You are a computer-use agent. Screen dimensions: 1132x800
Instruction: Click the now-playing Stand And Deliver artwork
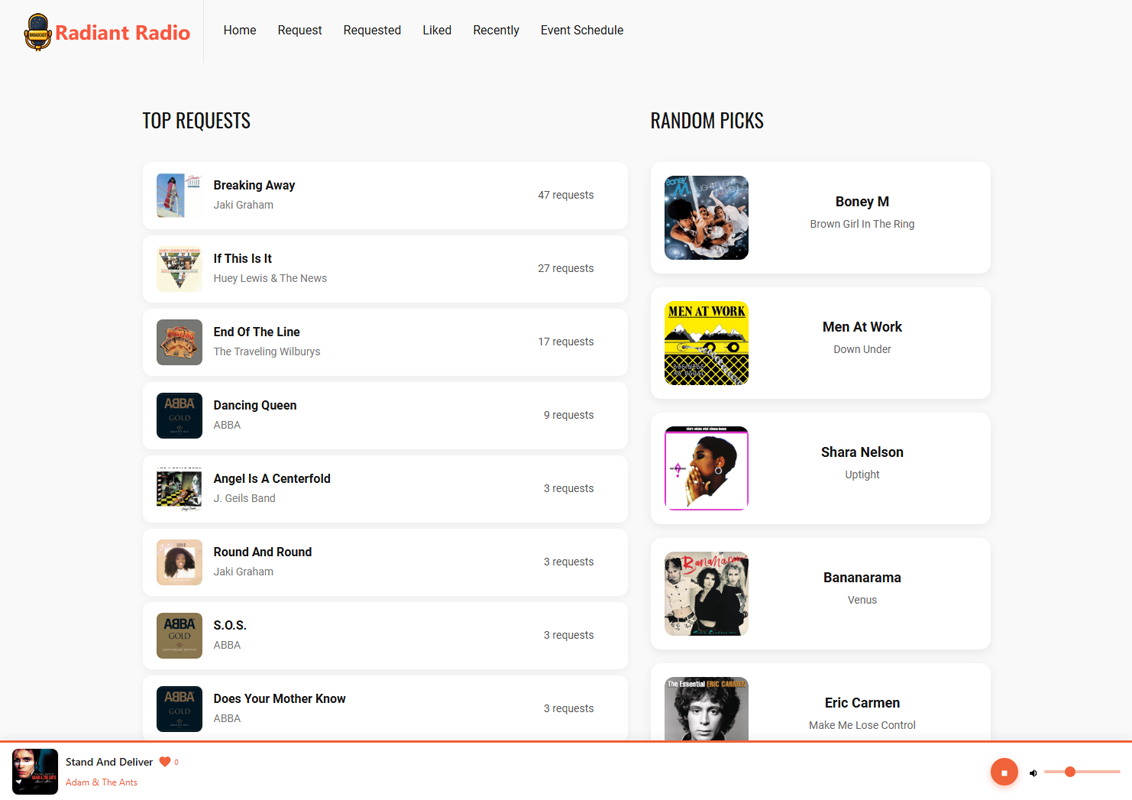tap(35, 771)
